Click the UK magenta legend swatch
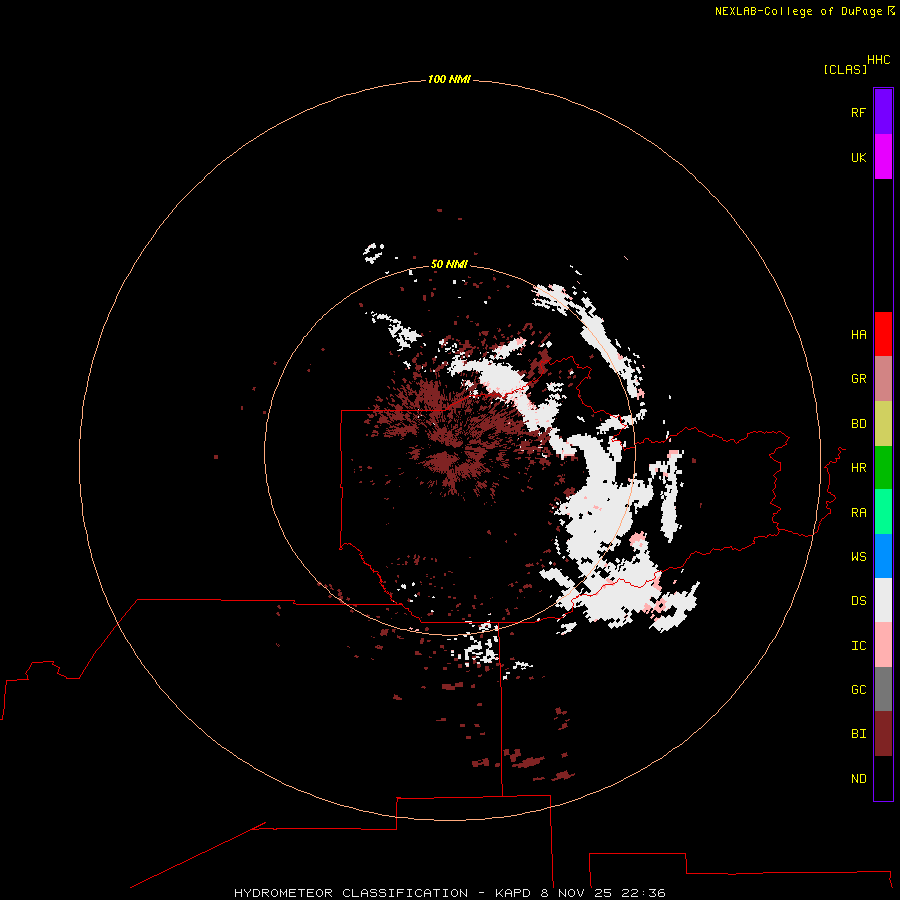The height and width of the screenshot is (900, 900). 883,157
